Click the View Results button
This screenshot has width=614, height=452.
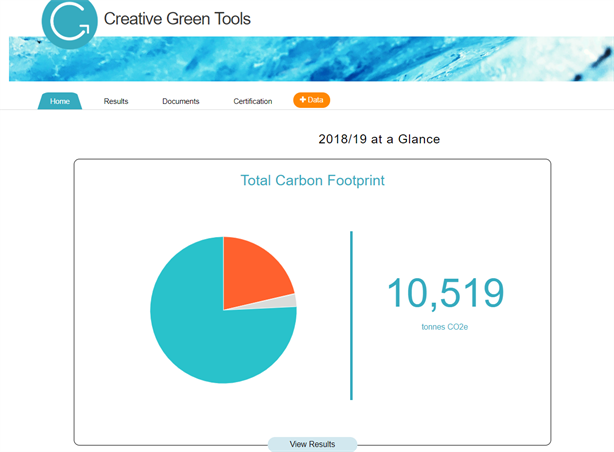tap(312, 444)
